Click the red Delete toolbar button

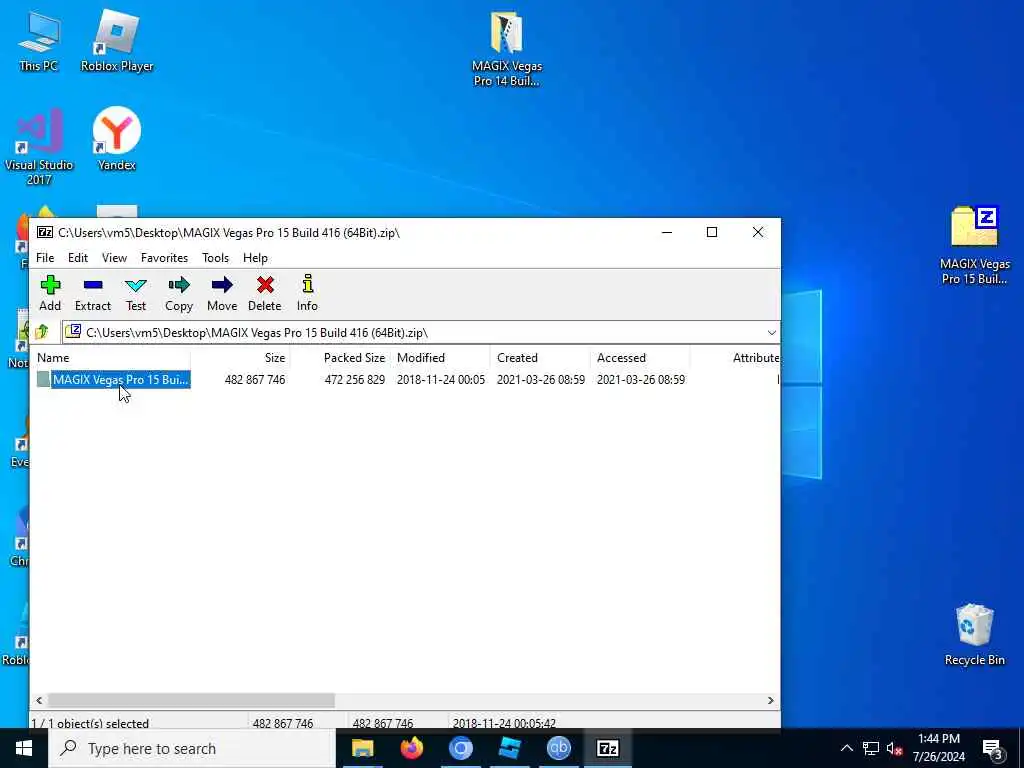(264, 293)
